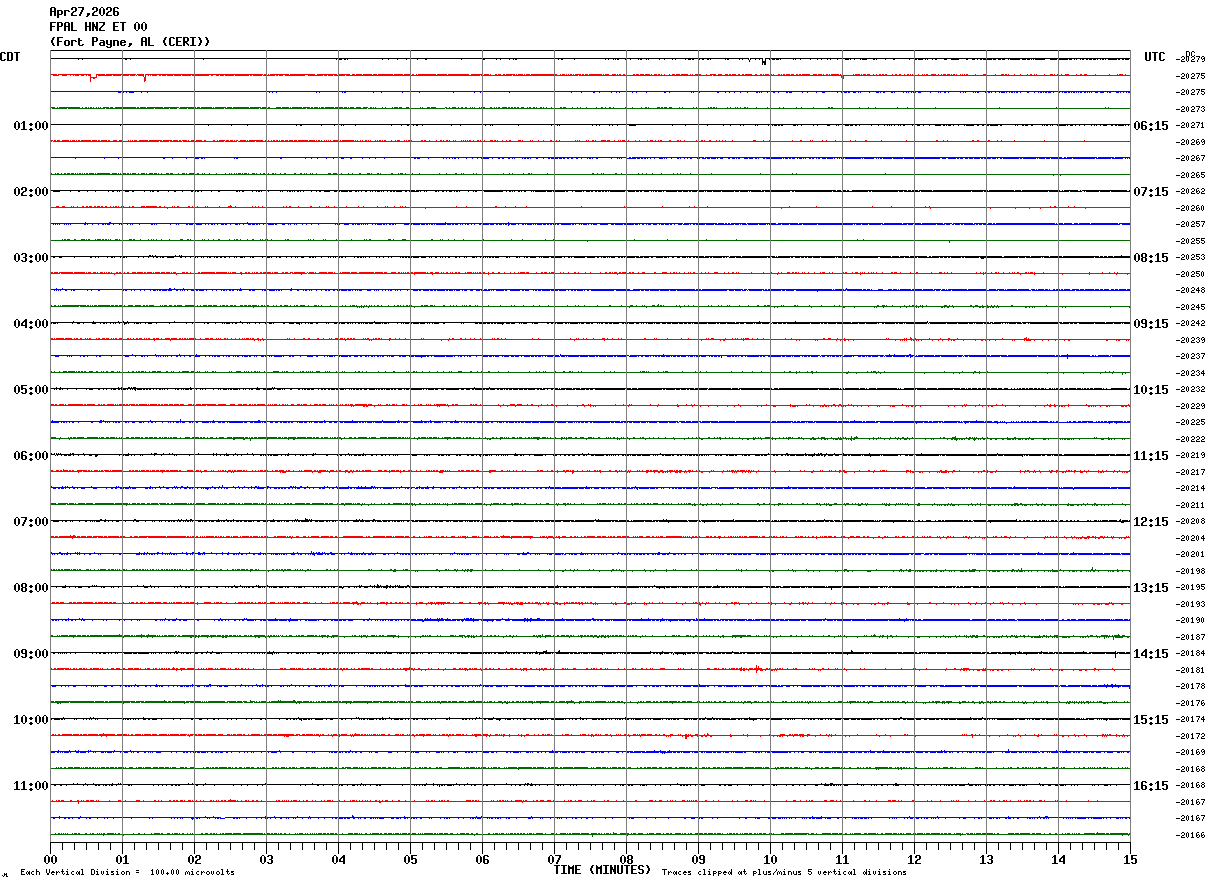Click minute-axis tick label '01'
The image size is (1210, 886).
tap(122, 859)
